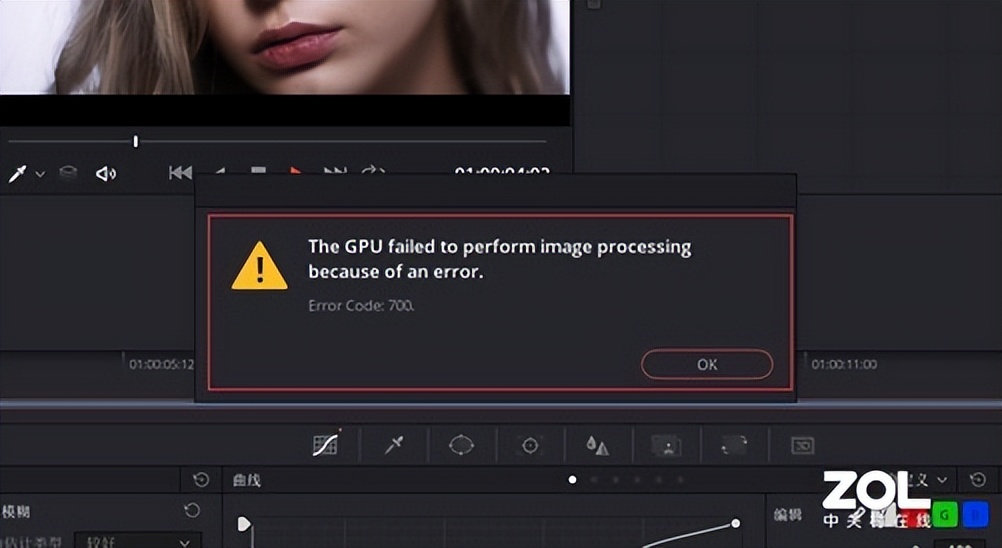Viewport: 1002px width, 548px height.
Task: Open the Blur palette droplet icon
Action: tap(597, 445)
